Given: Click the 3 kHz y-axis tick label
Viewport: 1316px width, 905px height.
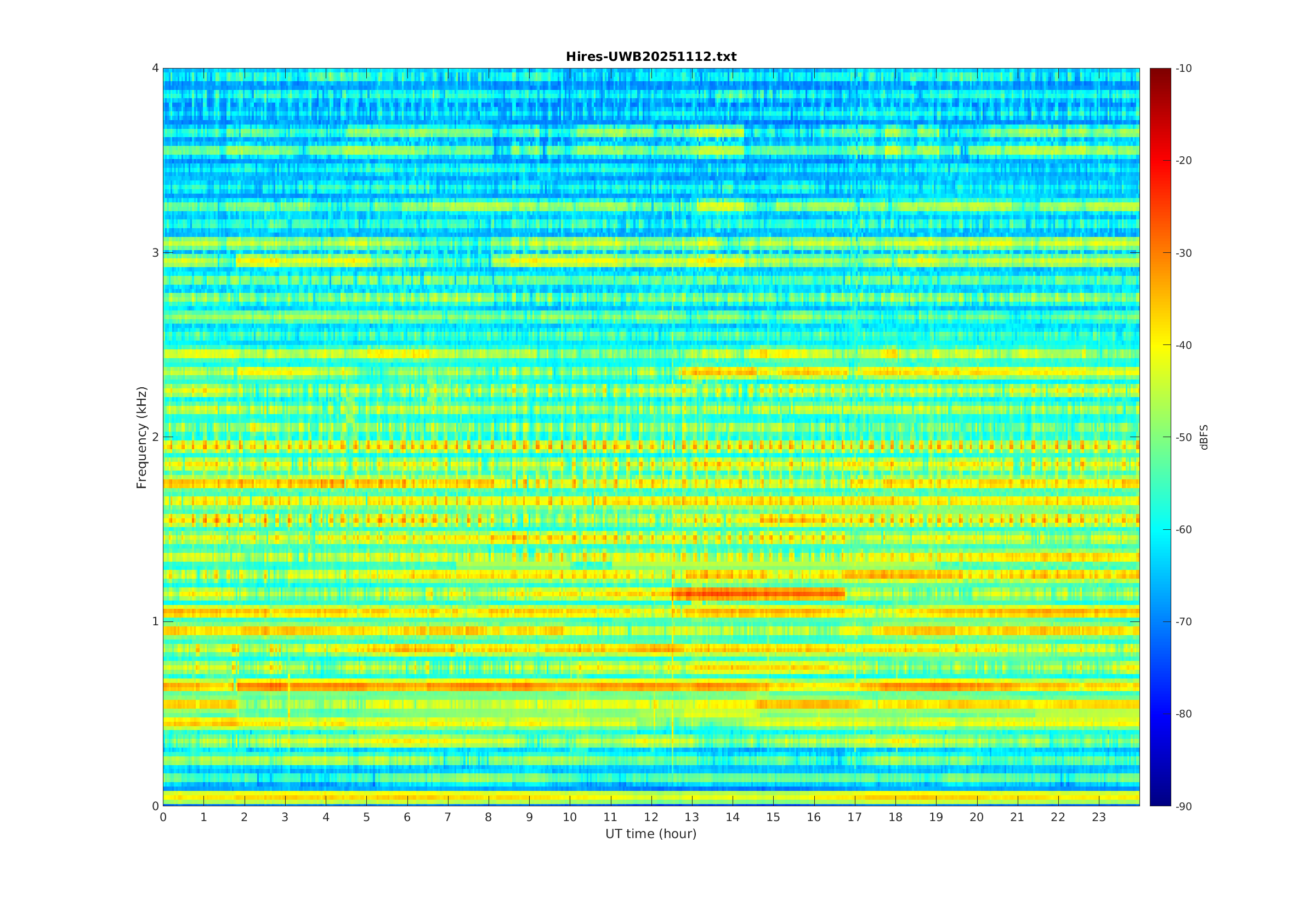Looking at the screenshot, I should tap(155, 253).
